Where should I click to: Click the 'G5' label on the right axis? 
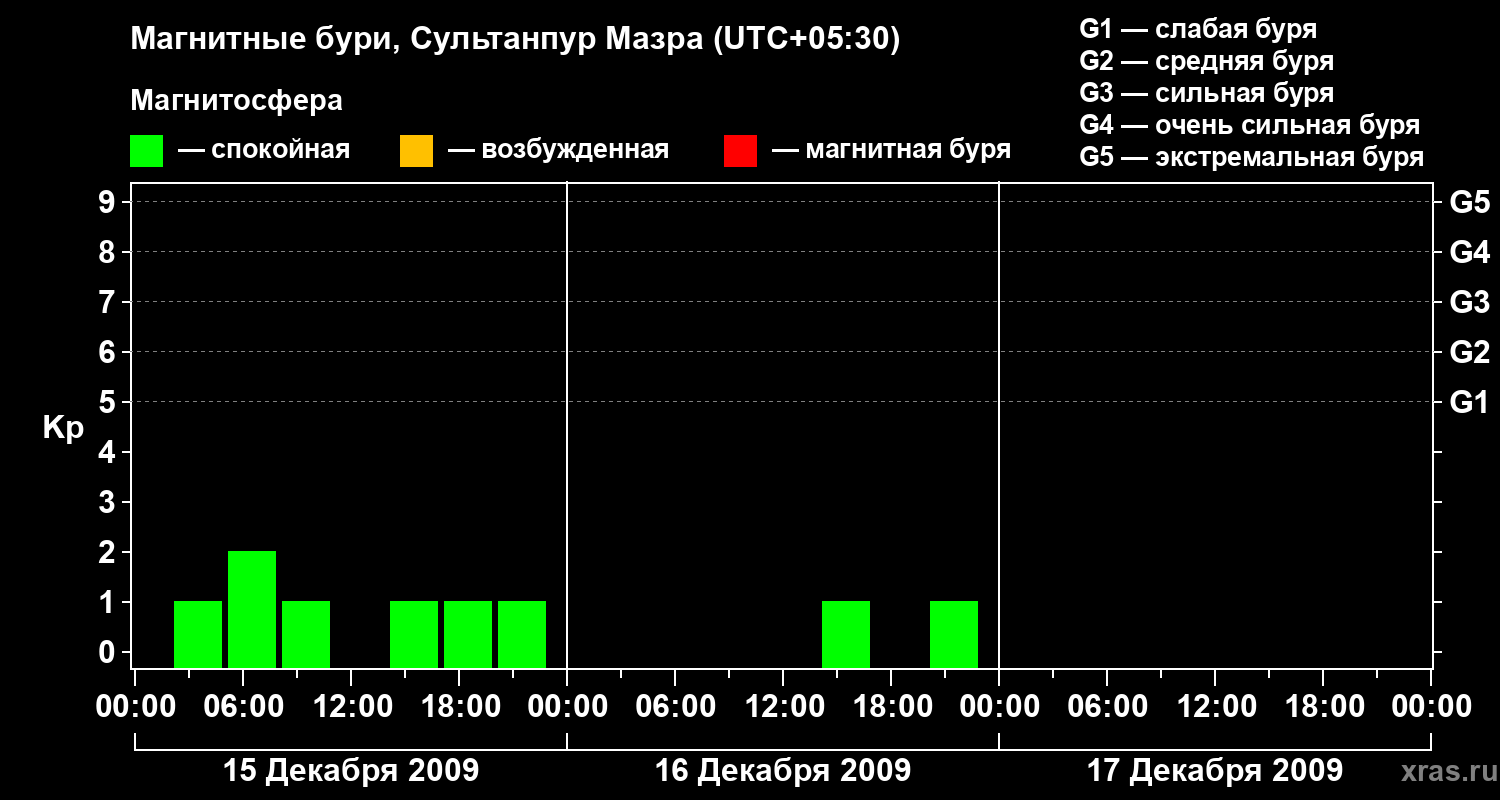pyautogui.click(x=1469, y=203)
